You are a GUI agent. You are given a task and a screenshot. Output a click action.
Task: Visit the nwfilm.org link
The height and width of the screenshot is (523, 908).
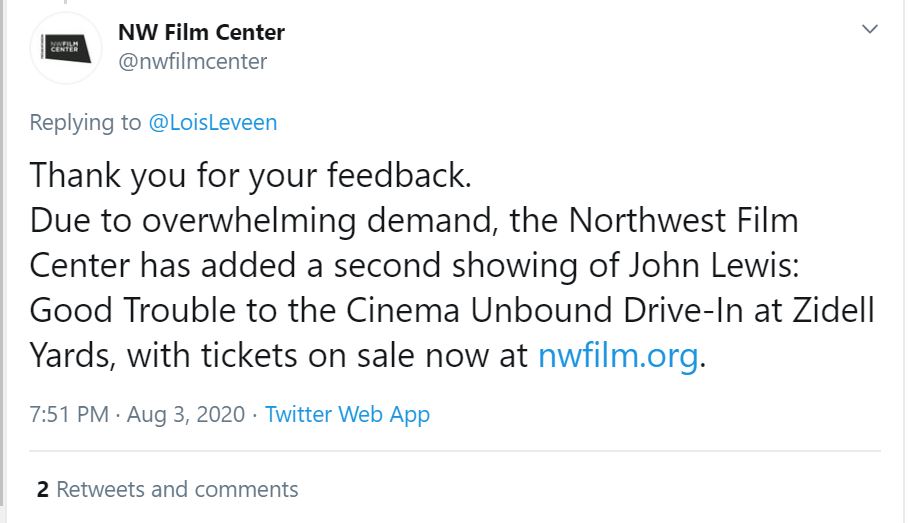pos(617,356)
